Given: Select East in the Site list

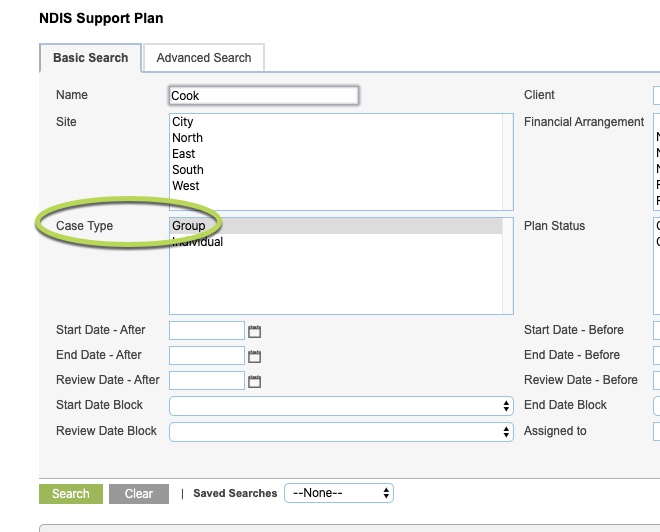Looking at the screenshot, I should (x=336, y=154).
